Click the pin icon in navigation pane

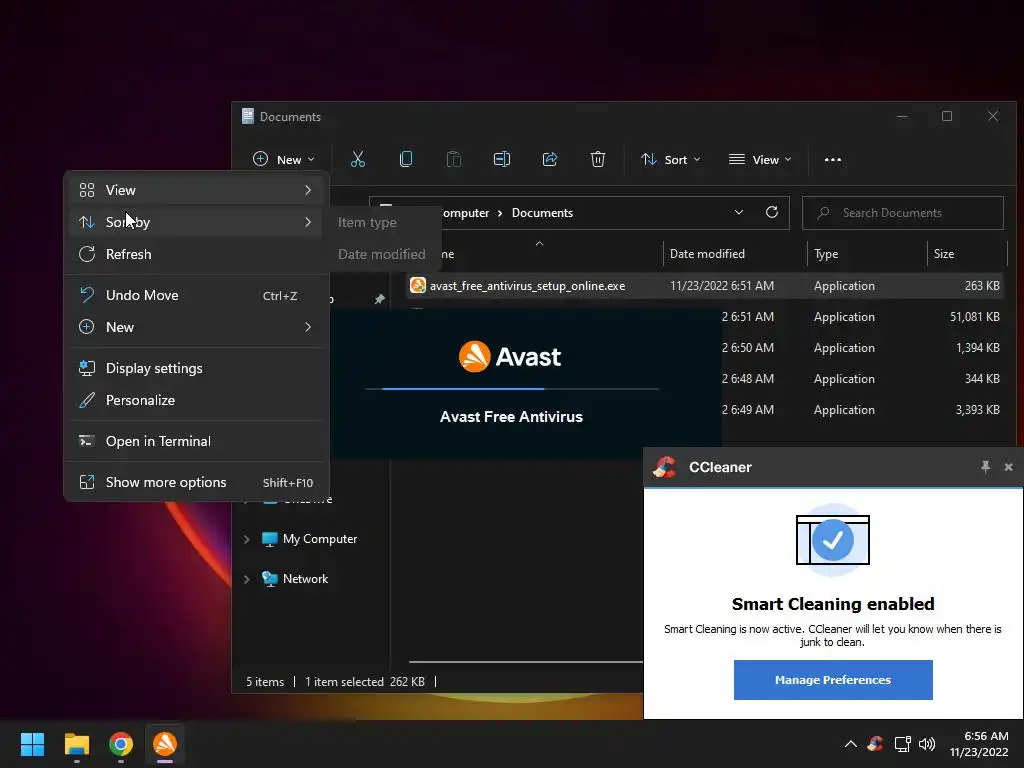(379, 299)
